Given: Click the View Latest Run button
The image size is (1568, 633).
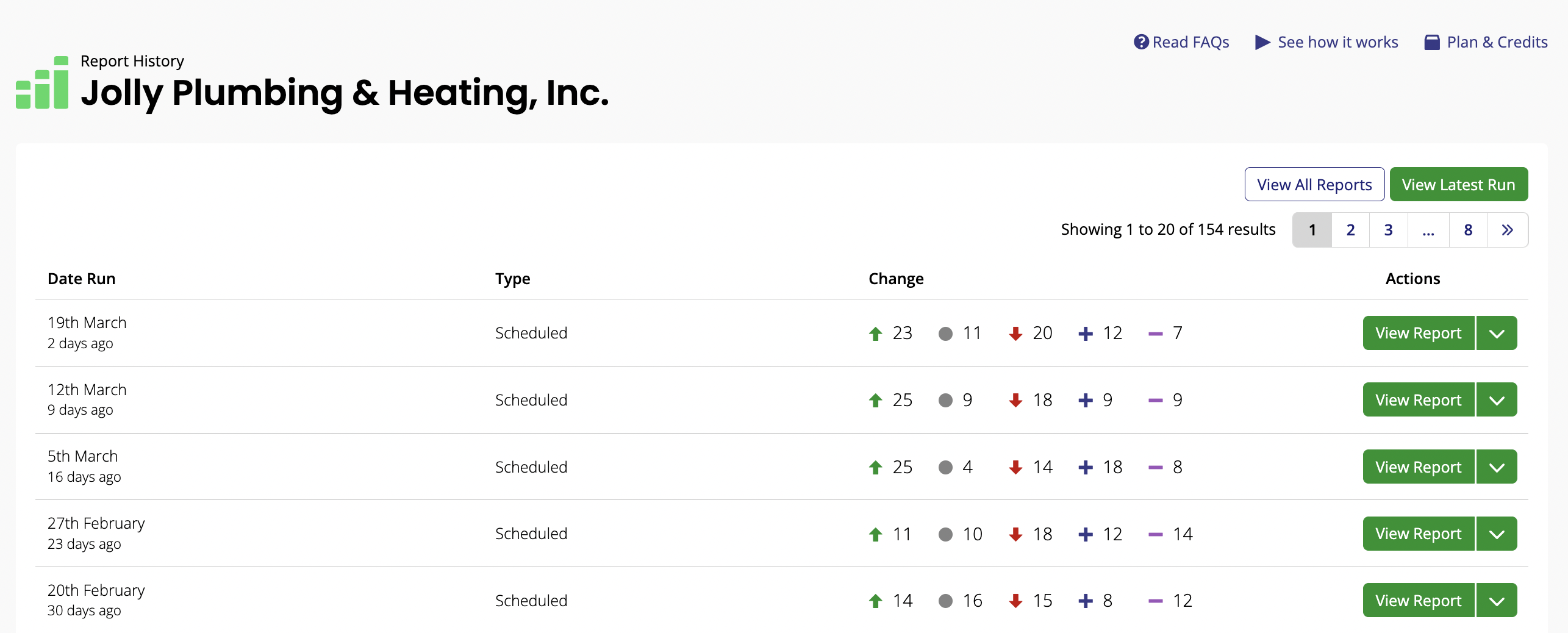Looking at the screenshot, I should click(1458, 185).
